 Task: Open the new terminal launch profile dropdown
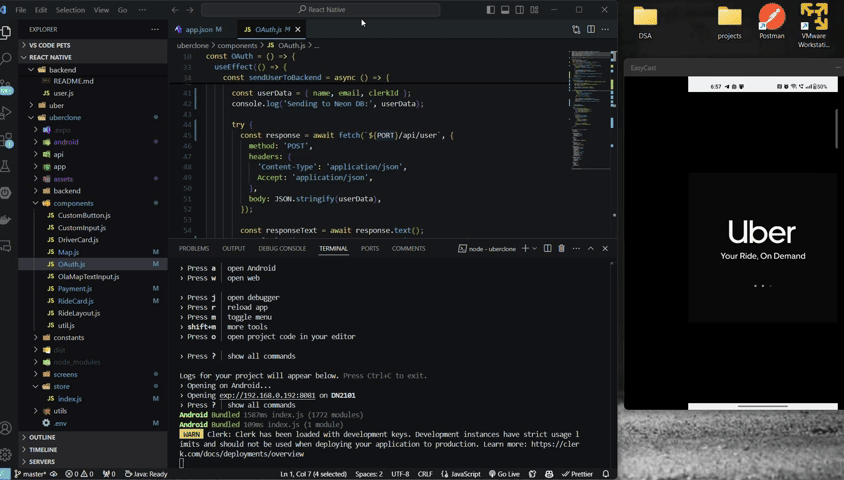[x=535, y=248]
